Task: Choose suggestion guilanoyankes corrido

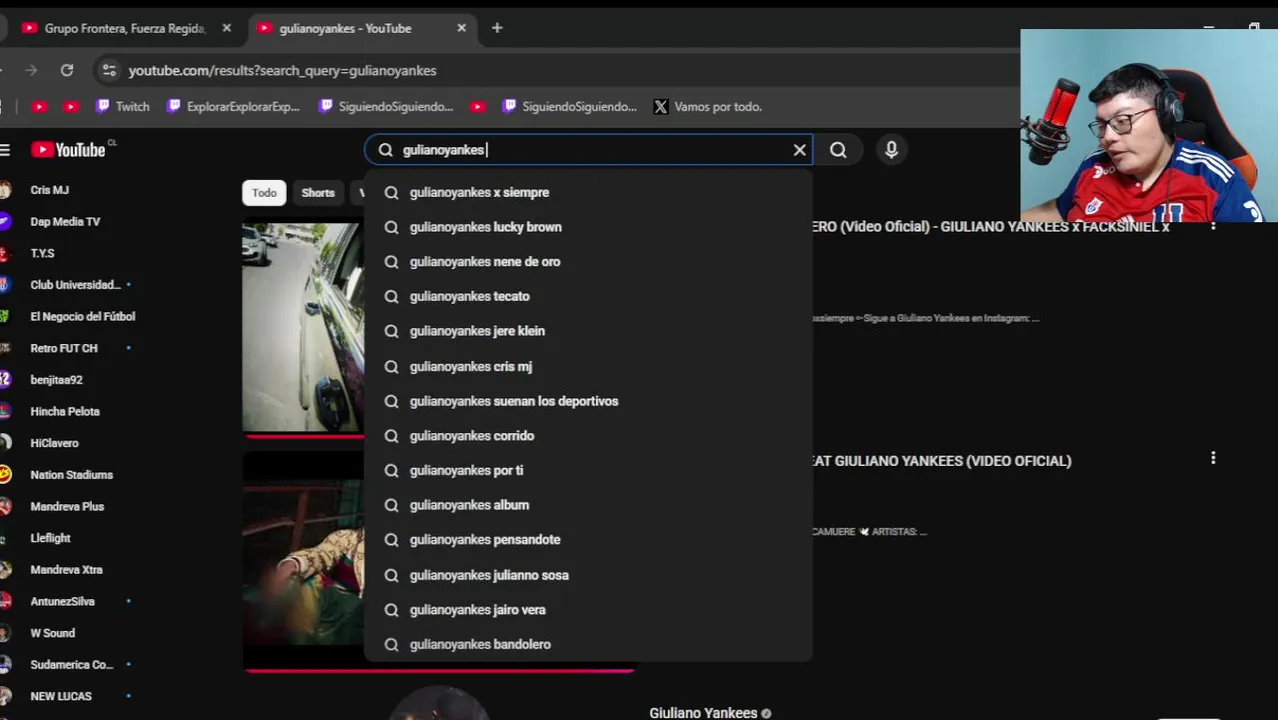Action: point(588,436)
